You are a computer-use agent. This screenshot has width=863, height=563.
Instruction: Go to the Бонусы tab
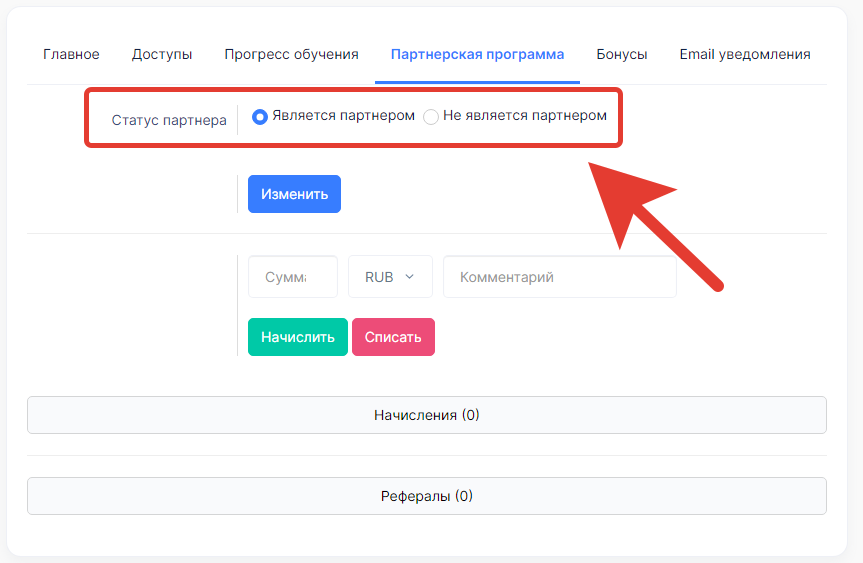(x=621, y=54)
